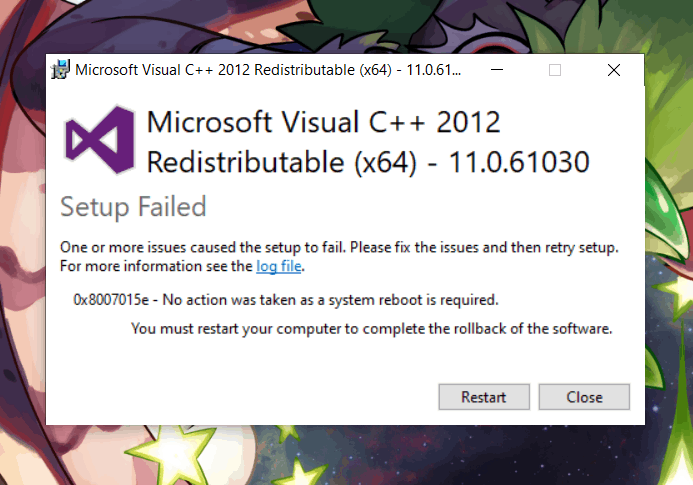Click the installer icon in the title bar

pos(60,69)
